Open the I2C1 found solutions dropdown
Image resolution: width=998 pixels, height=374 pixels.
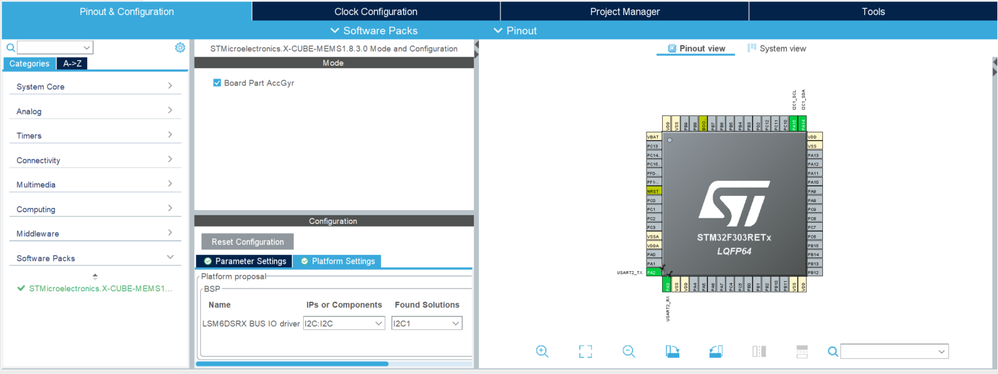pyautogui.click(x=427, y=324)
